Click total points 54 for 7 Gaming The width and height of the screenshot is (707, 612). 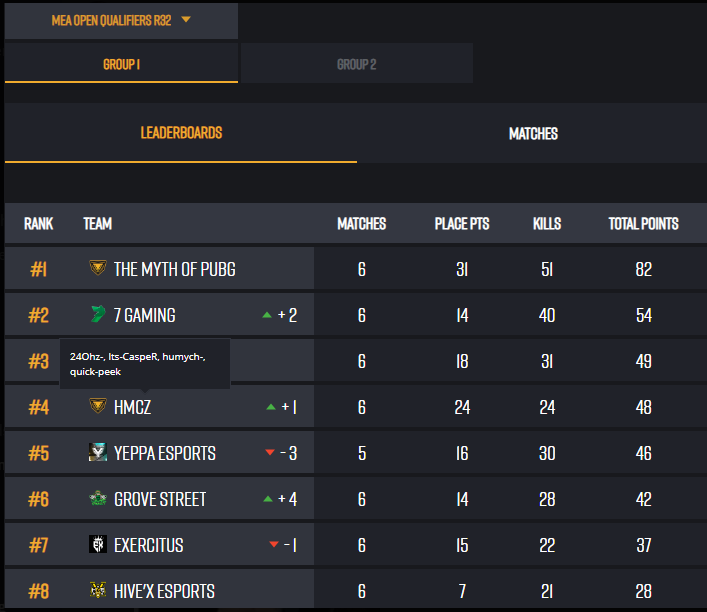click(x=643, y=316)
